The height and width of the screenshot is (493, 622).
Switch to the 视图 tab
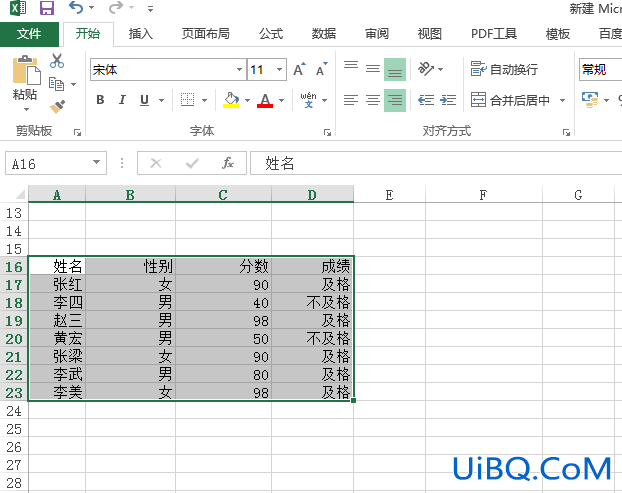pyautogui.click(x=430, y=34)
